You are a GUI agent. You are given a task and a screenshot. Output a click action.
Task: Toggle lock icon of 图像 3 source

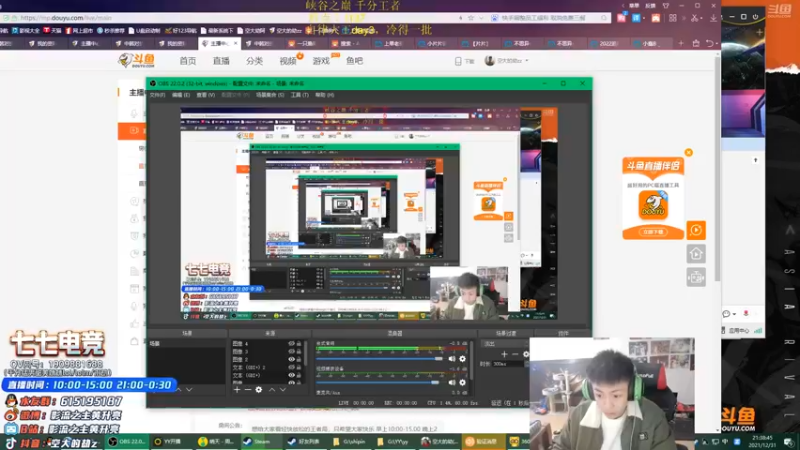tap(299, 352)
